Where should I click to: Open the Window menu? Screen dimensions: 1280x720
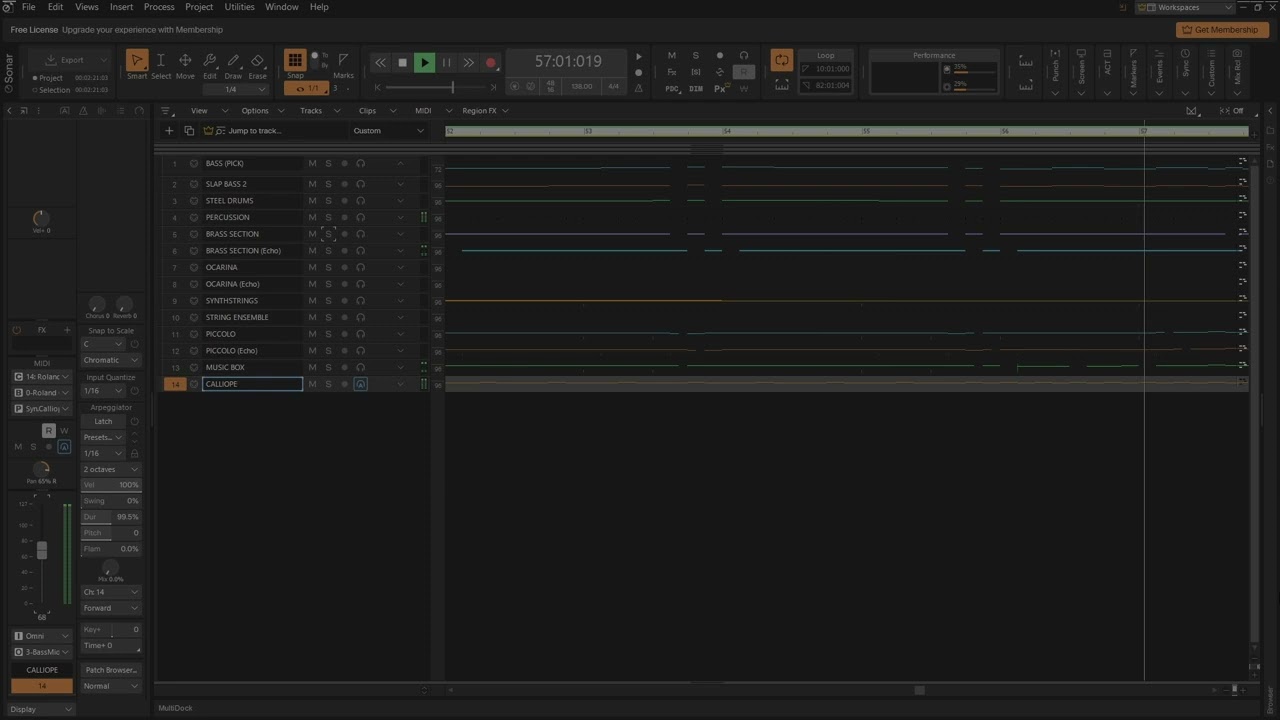tap(282, 7)
